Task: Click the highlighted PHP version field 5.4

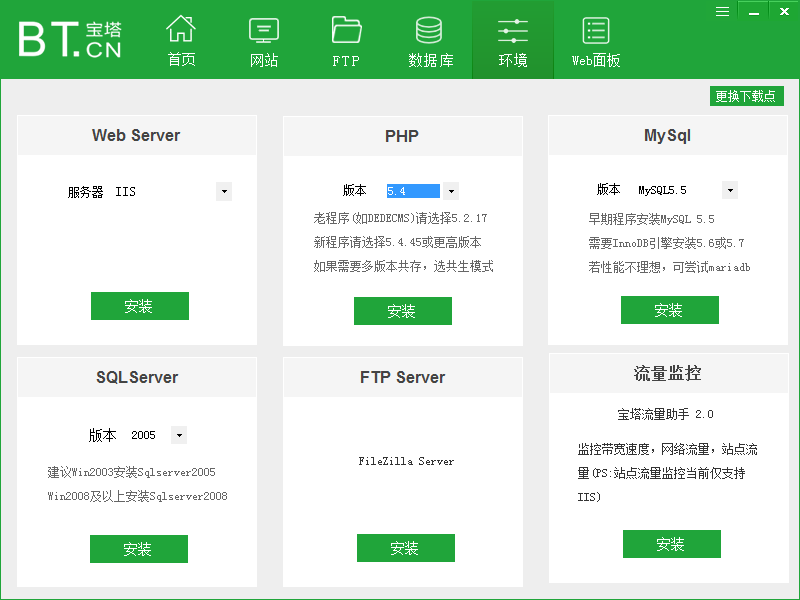Action: click(412, 190)
